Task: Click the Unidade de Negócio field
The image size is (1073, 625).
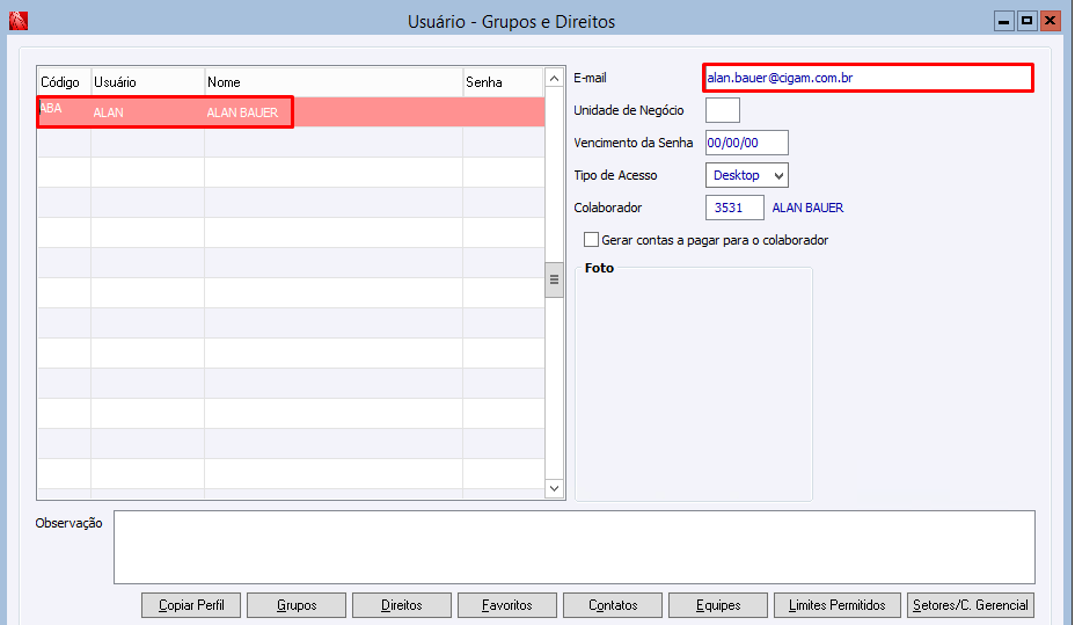Action: pos(722,110)
